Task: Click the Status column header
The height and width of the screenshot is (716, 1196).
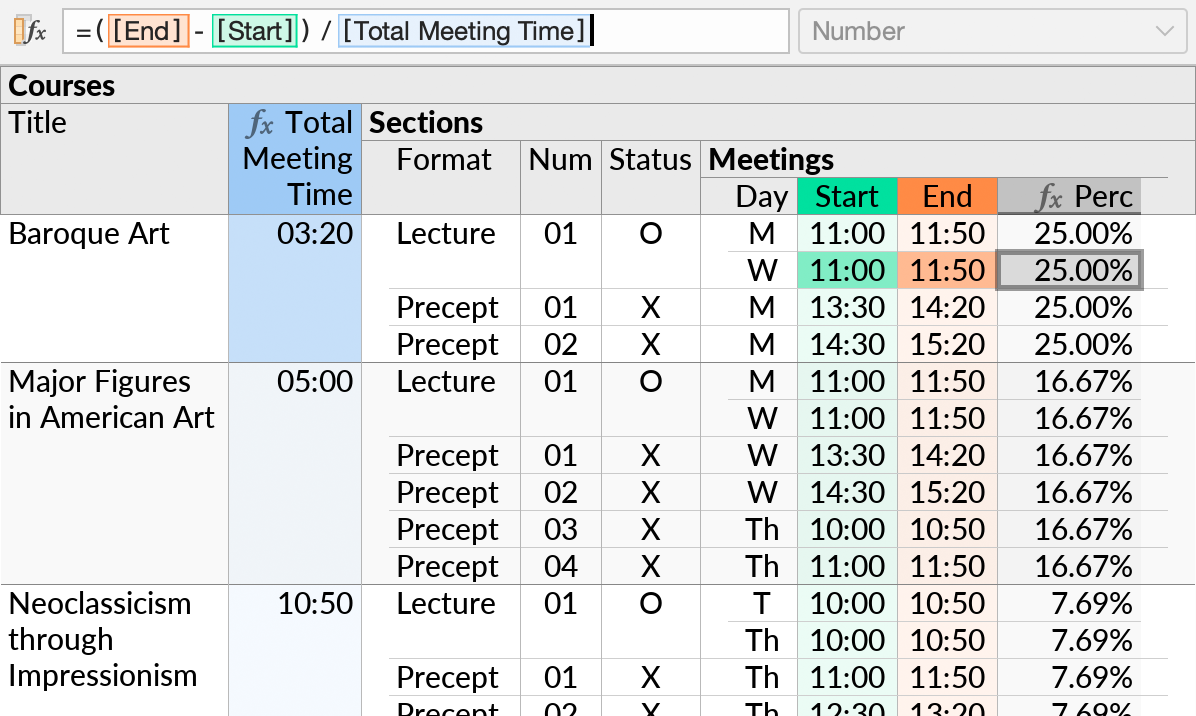Action: 650,160
